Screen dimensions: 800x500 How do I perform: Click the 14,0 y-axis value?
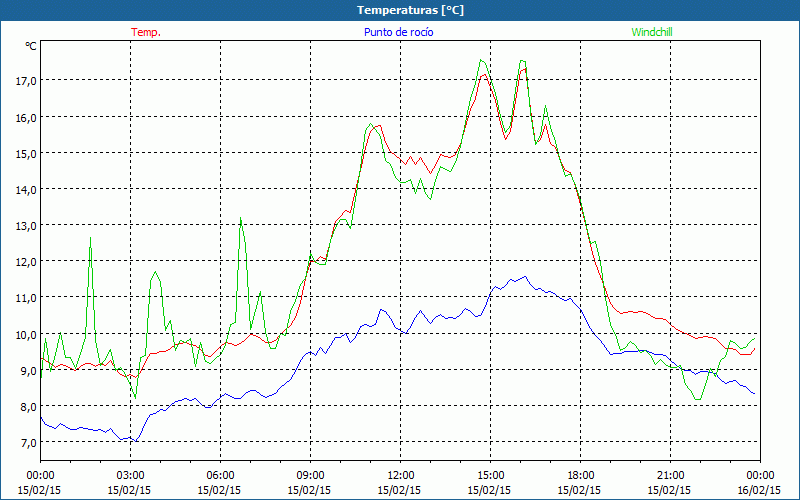click(26, 189)
